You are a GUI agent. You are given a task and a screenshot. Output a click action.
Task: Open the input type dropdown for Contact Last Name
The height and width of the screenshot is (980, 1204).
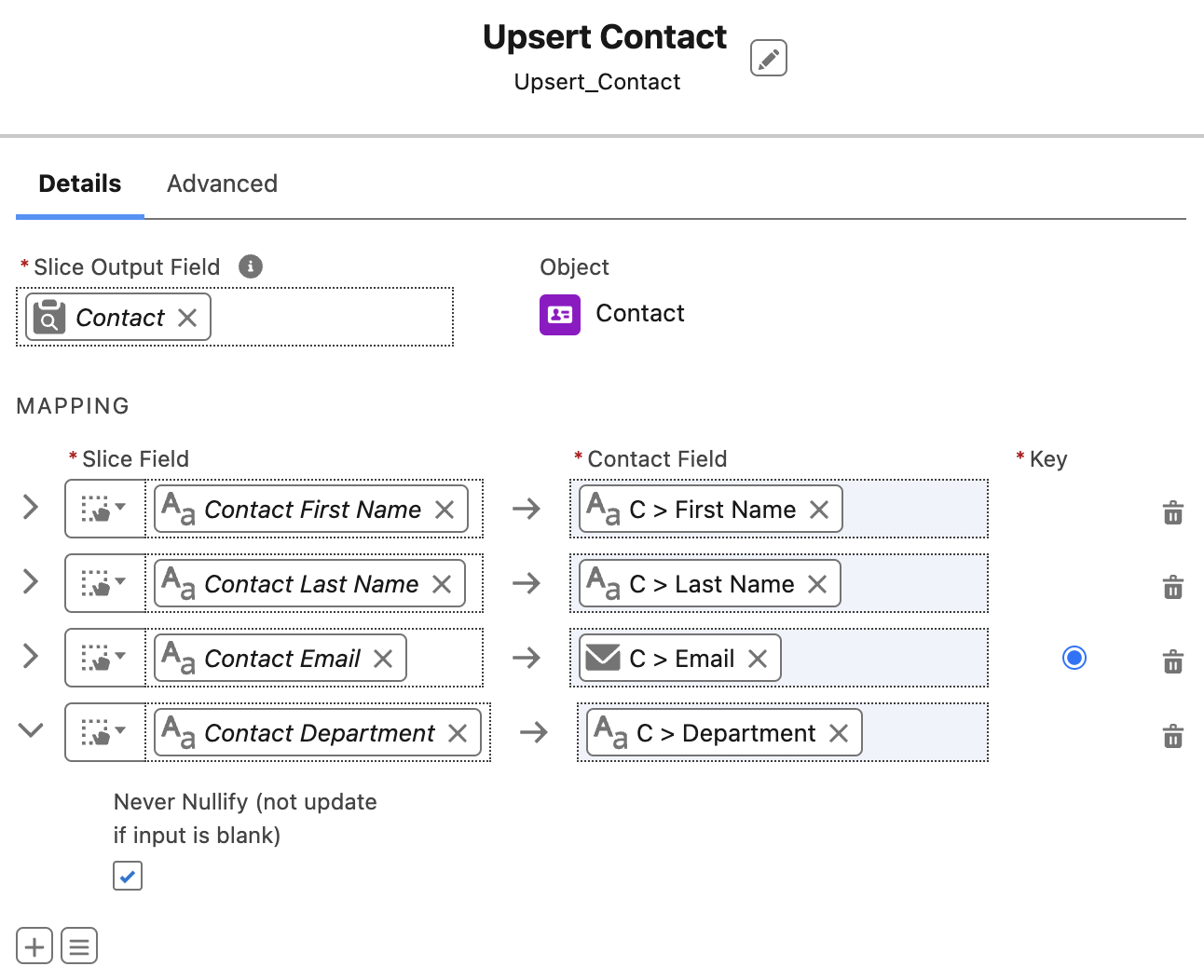coord(104,583)
